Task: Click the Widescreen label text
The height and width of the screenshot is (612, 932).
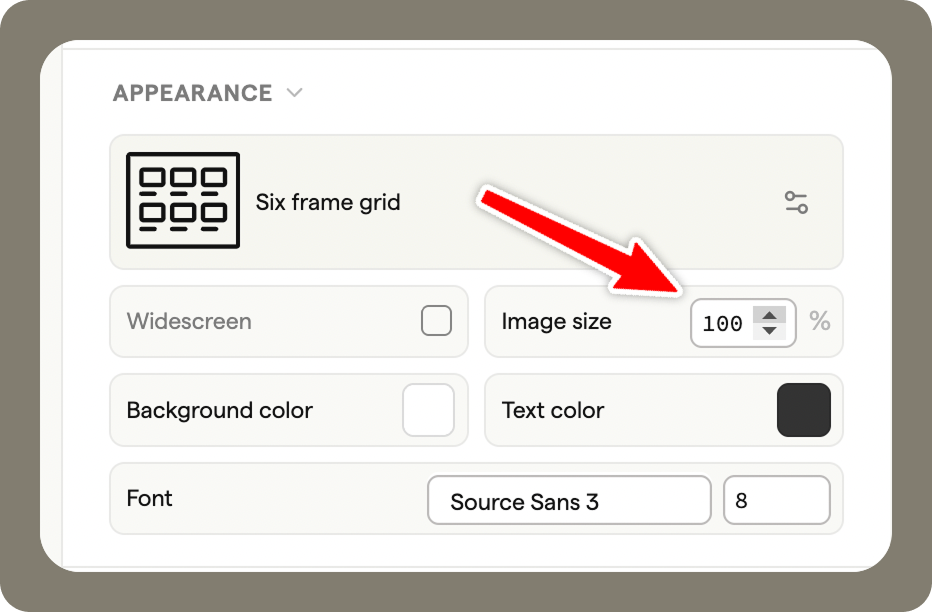Action: tap(189, 322)
